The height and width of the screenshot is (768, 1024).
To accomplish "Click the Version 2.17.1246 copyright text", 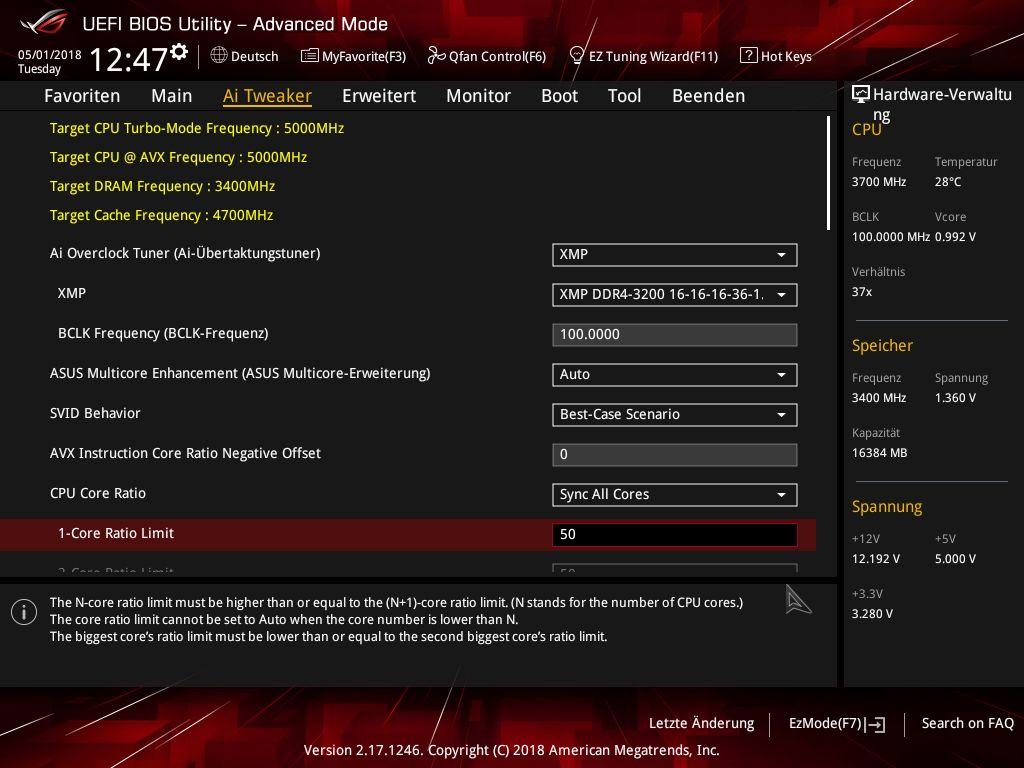I will 511,750.
